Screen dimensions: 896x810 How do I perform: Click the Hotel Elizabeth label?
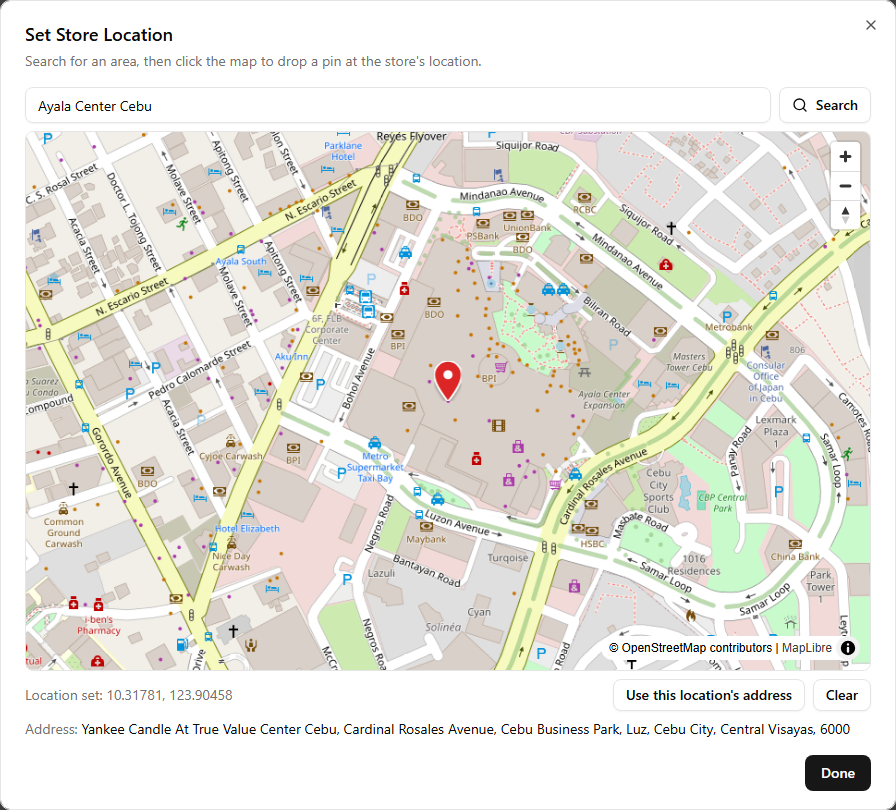coord(247,528)
